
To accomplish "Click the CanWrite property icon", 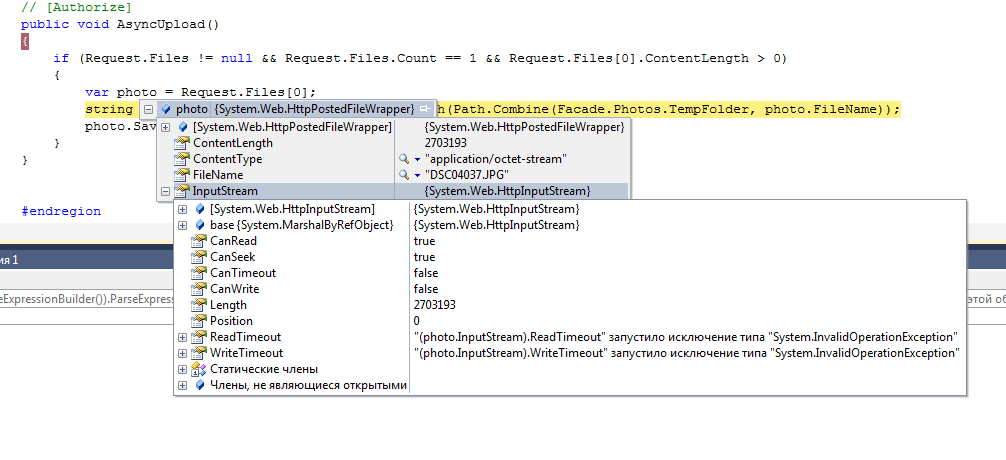I will tap(200, 289).
